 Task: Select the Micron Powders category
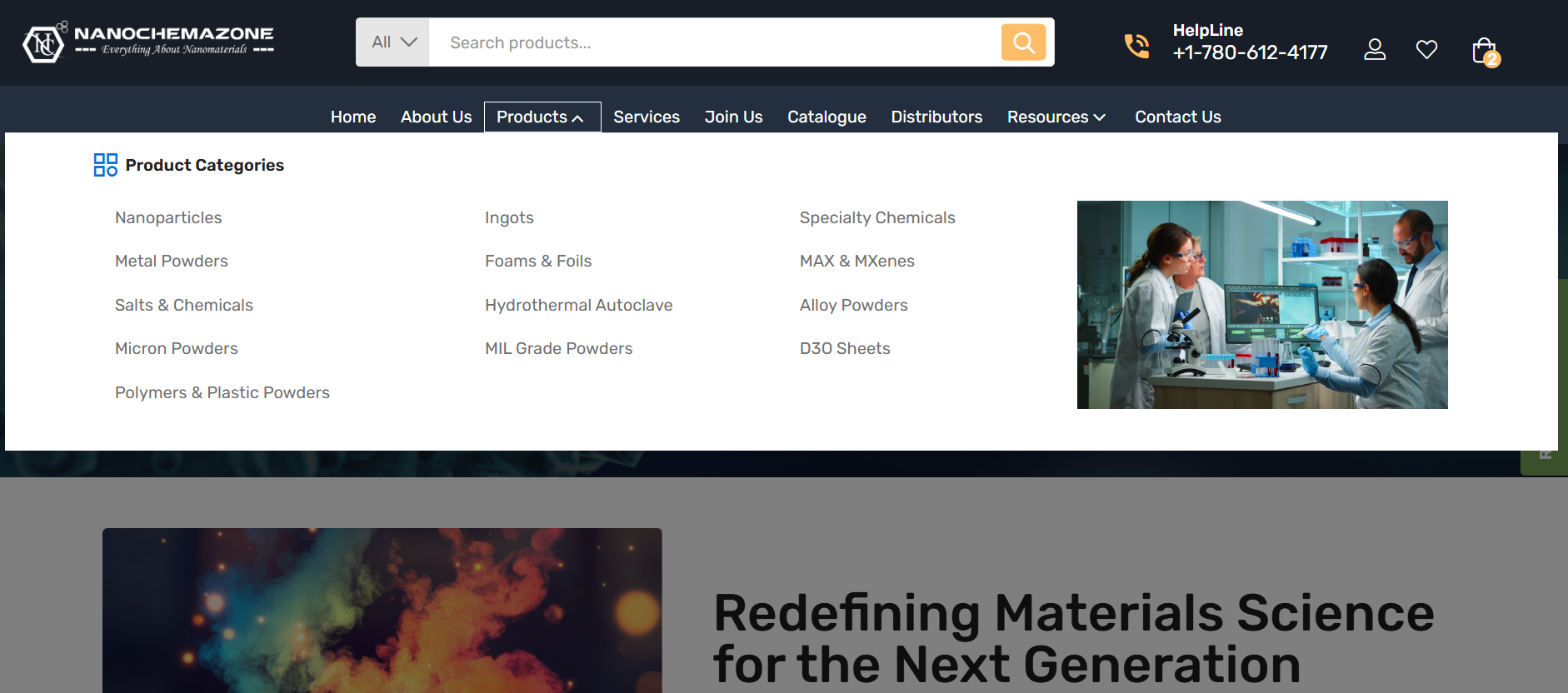177,348
